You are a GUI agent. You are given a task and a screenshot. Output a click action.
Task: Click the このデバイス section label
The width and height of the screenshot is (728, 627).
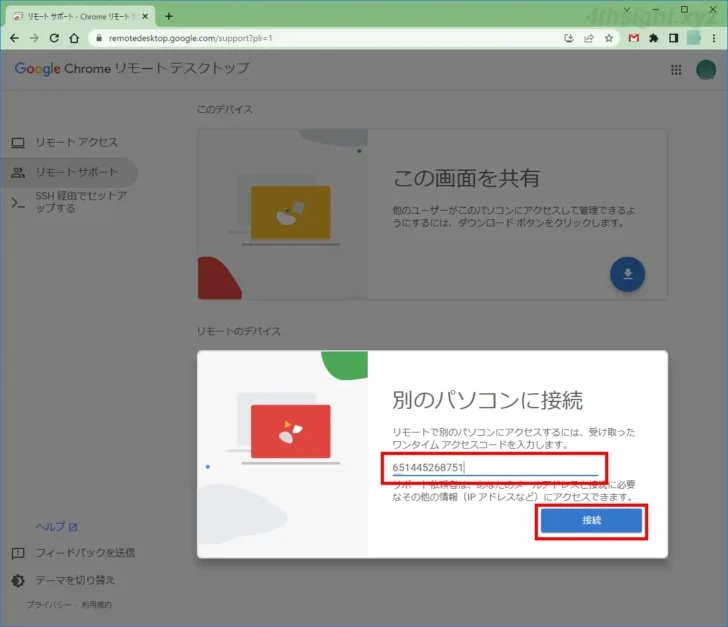click(225, 109)
